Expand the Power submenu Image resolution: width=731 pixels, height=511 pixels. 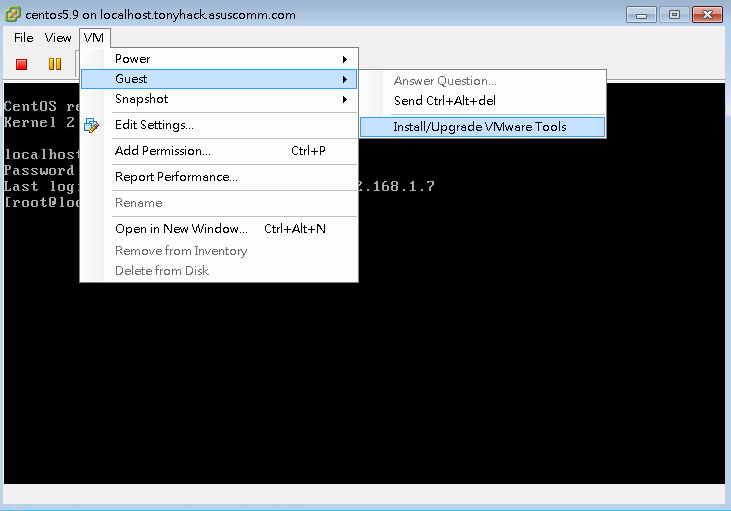point(219,59)
